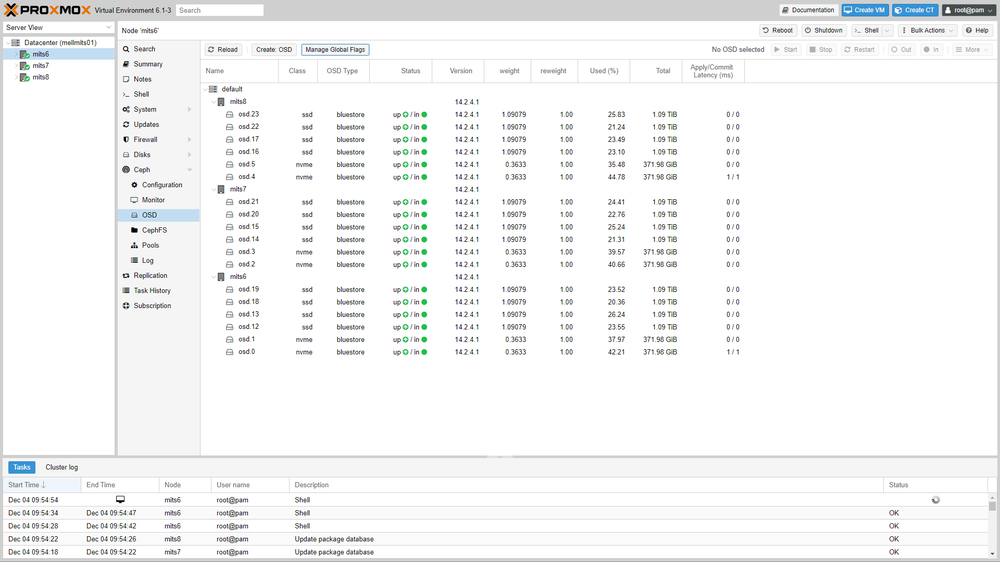The image size is (1000, 562).
Task: Open the root@pam user menu
Action: [968, 10]
